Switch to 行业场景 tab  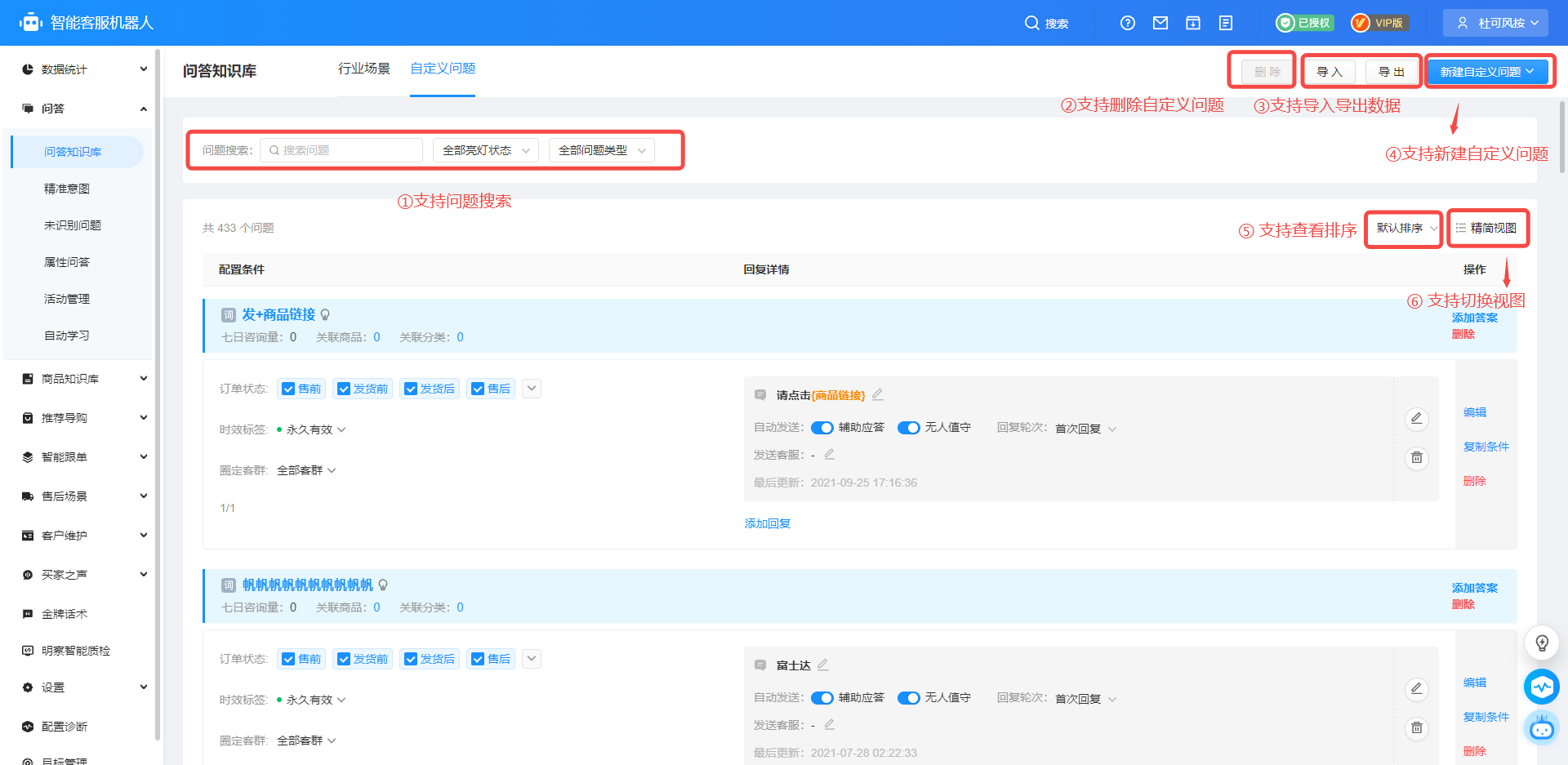[364, 69]
